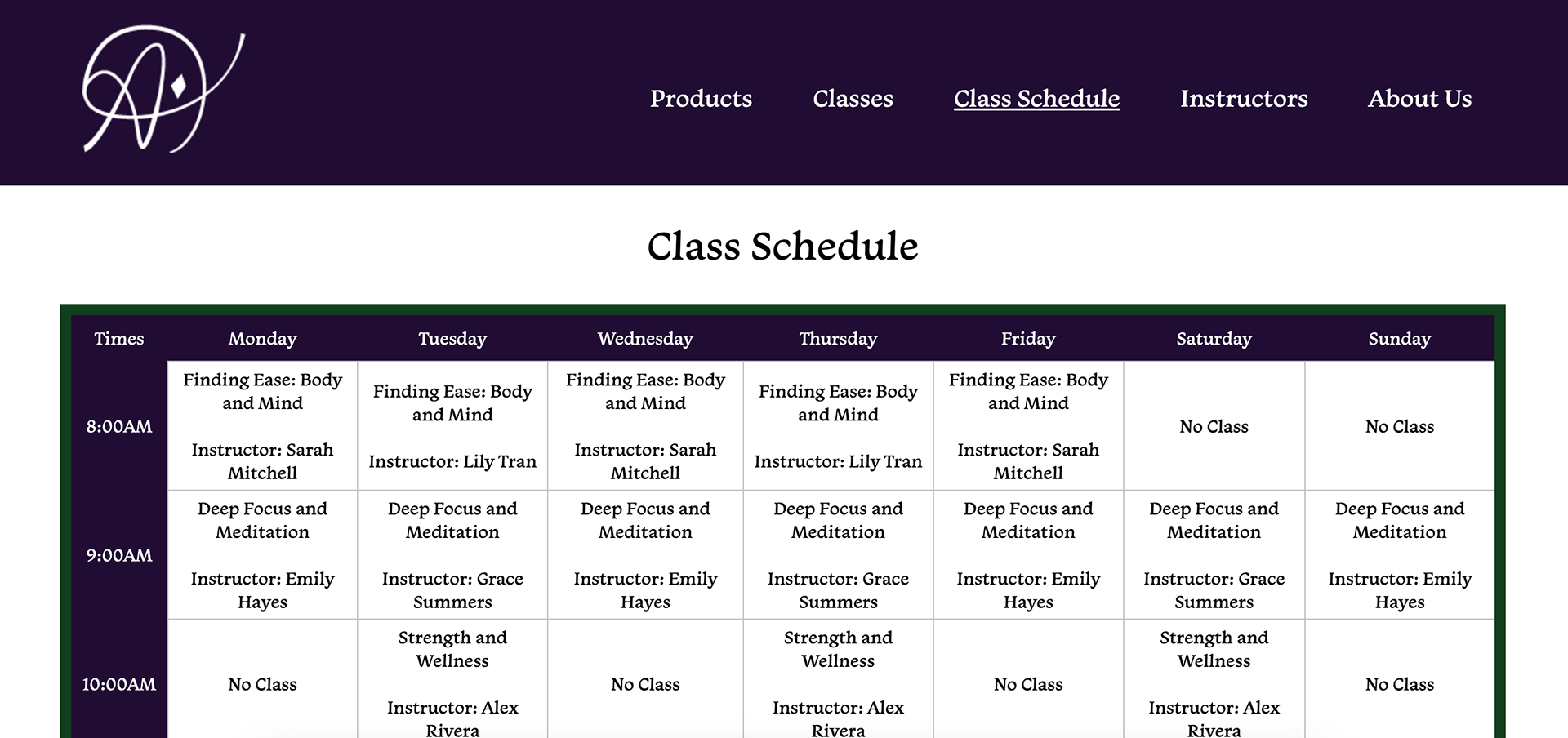1568x738 pixels.
Task: Click the Class Schedule page heading
Action: pyautogui.click(x=782, y=246)
